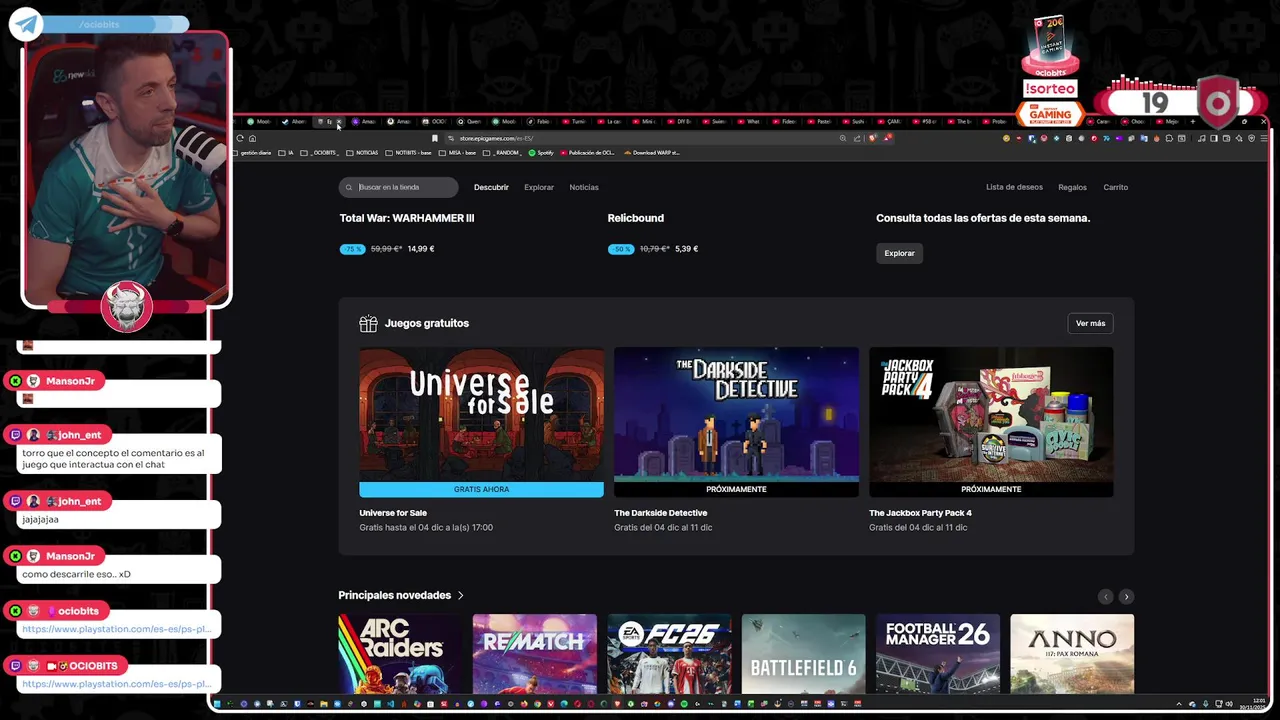The height and width of the screenshot is (720, 1280).
Task: Click the music note icon in the browser toolbar
Action: point(1202,138)
